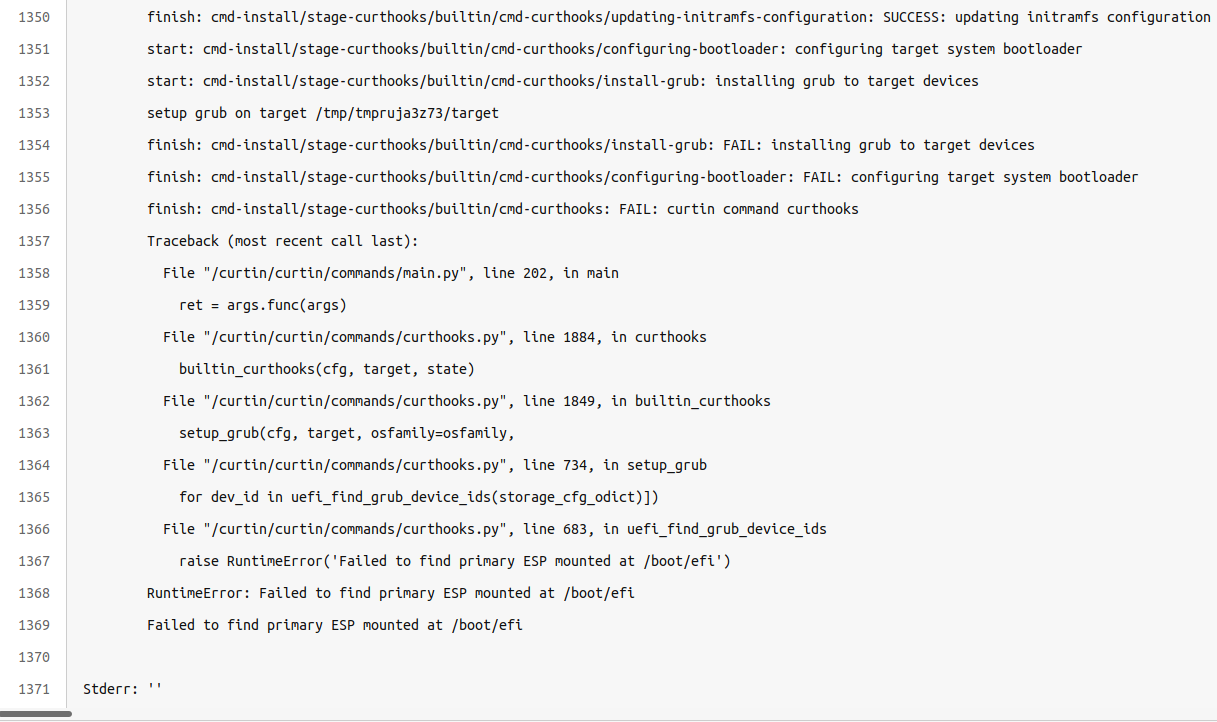This screenshot has height=722, width=1217.
Task: Select line number 1354
Action: [x=34, y=145]
